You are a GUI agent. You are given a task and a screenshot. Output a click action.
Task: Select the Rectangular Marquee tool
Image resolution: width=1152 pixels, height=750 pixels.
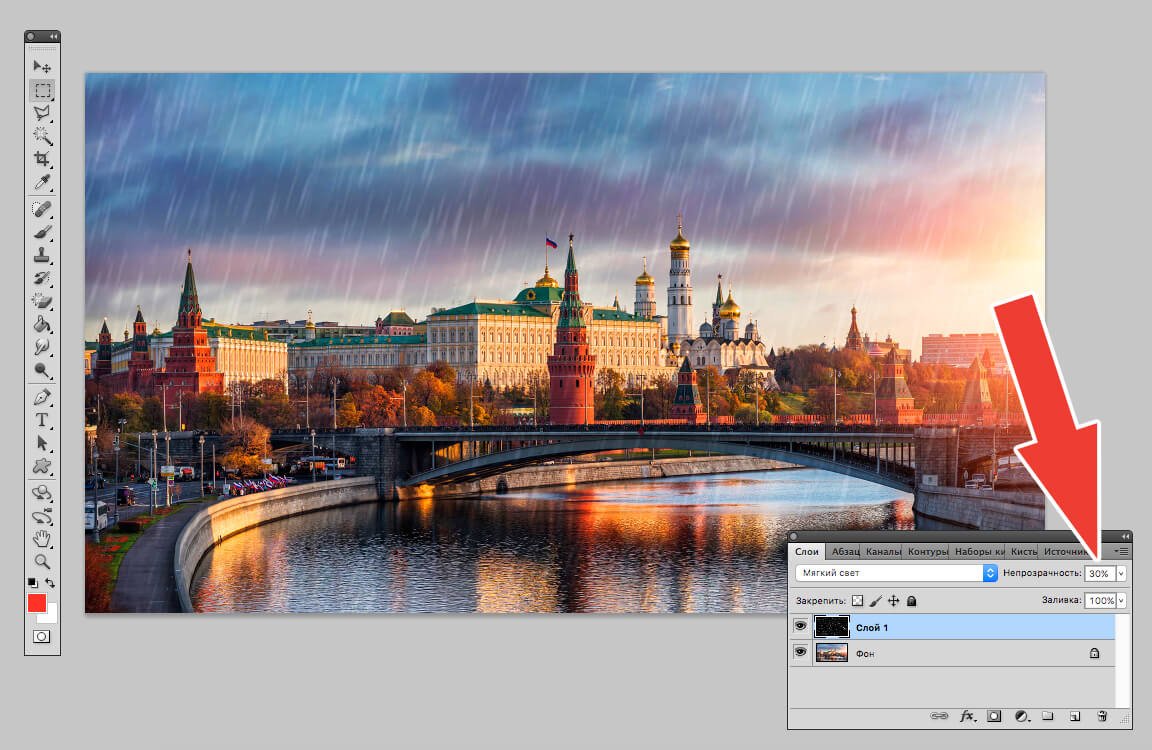pyautogui.click(x=44, y=88)
